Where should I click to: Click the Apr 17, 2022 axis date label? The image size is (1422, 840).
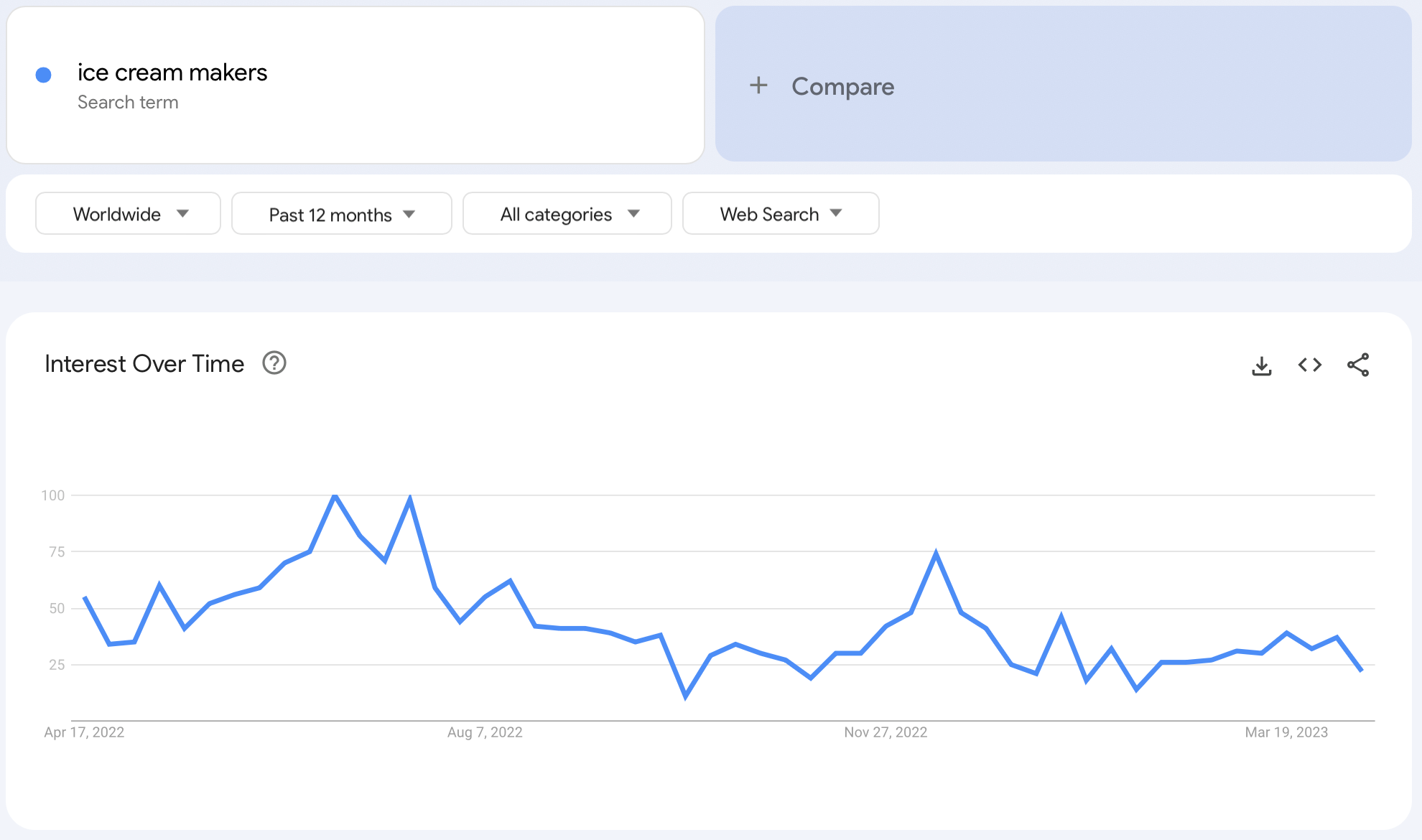(x=84, y=732)
